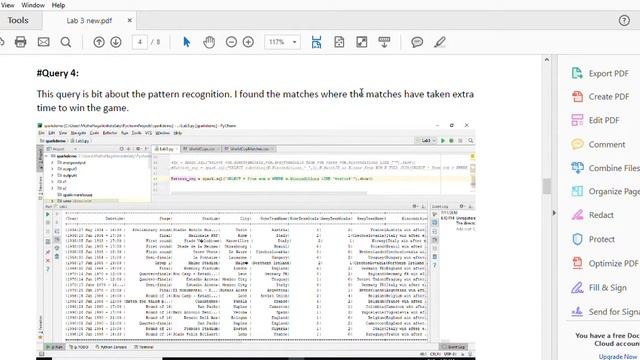Click the Upgrade Now link

click(x=619, y=356)
